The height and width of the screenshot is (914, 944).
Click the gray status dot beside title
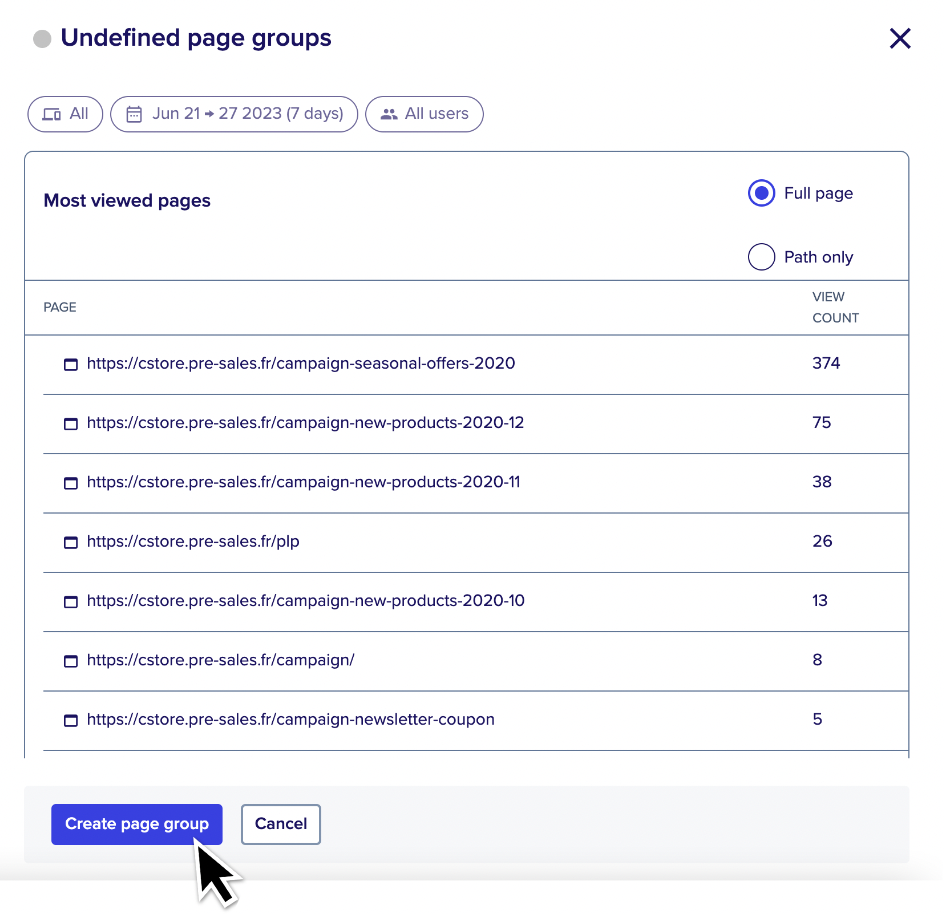click(42, 39)
